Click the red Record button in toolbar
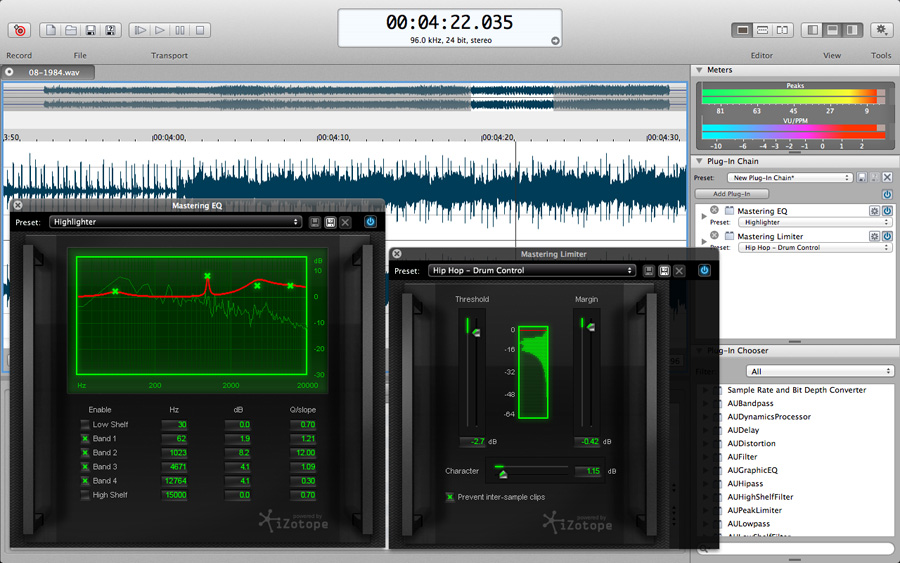 click(20, 30)
